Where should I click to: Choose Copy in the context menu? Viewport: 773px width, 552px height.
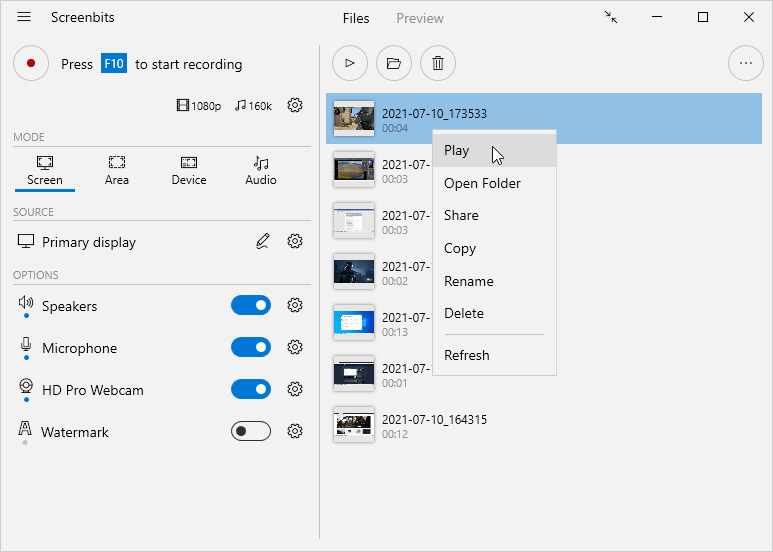pos(494,248)
